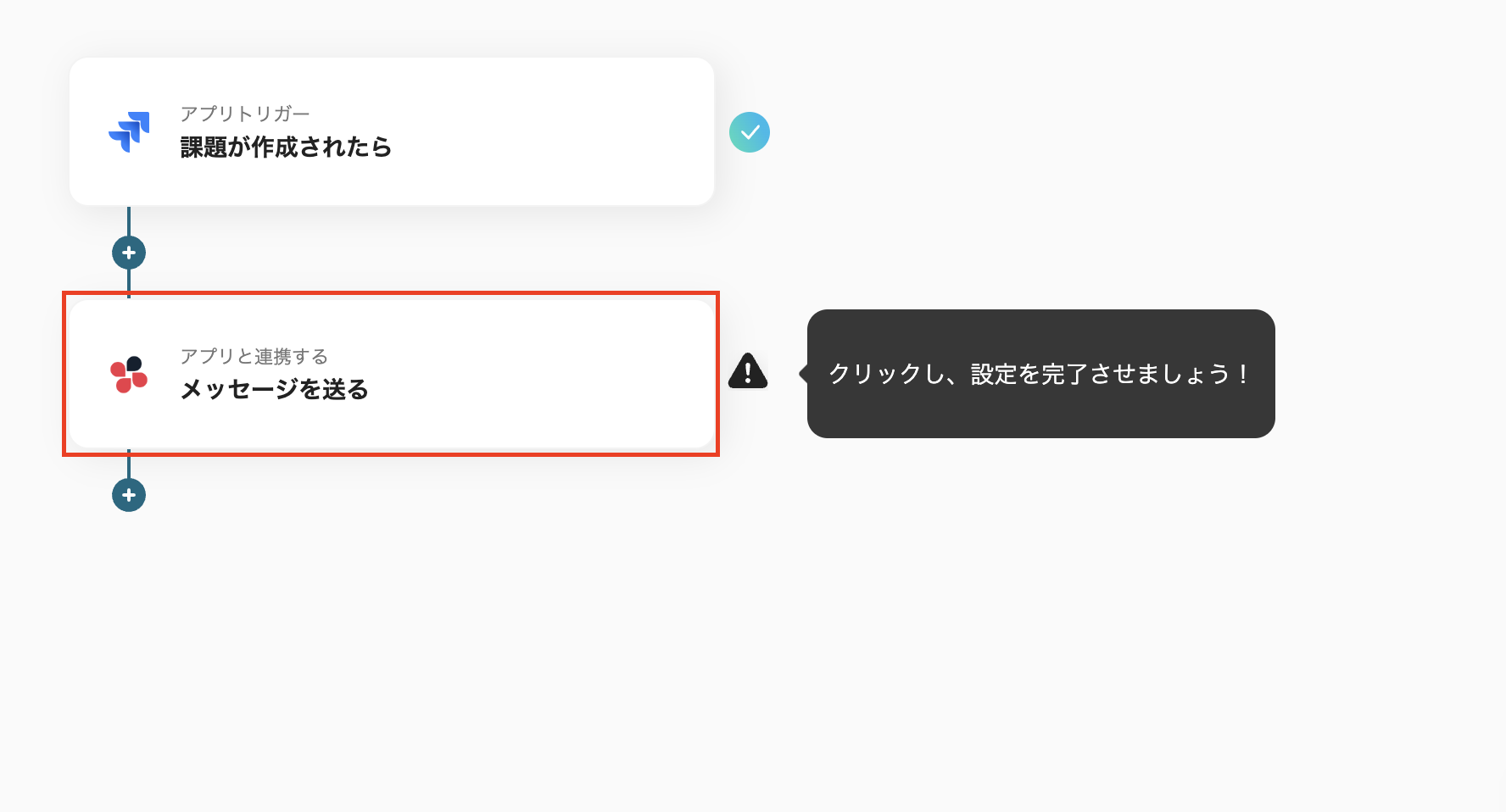Click the warning icon to view setup issues
The image size is (1506, 812).
click(x=747, y=371)
